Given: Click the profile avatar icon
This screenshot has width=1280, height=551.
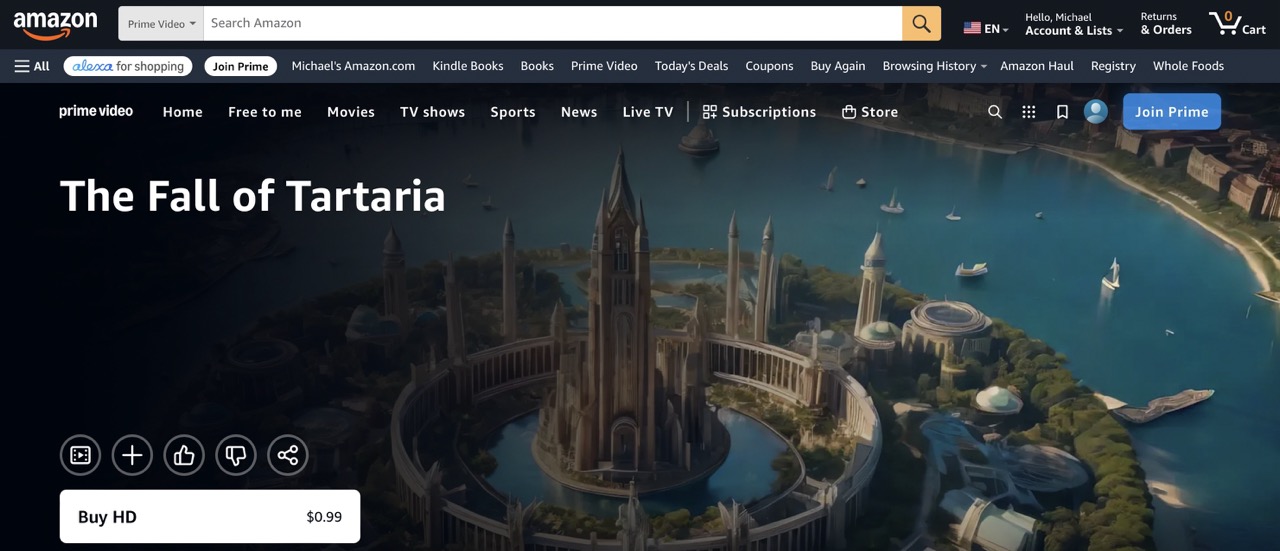Looking at the screenshot, I should pyautogui.click(x=1096, y=112).
